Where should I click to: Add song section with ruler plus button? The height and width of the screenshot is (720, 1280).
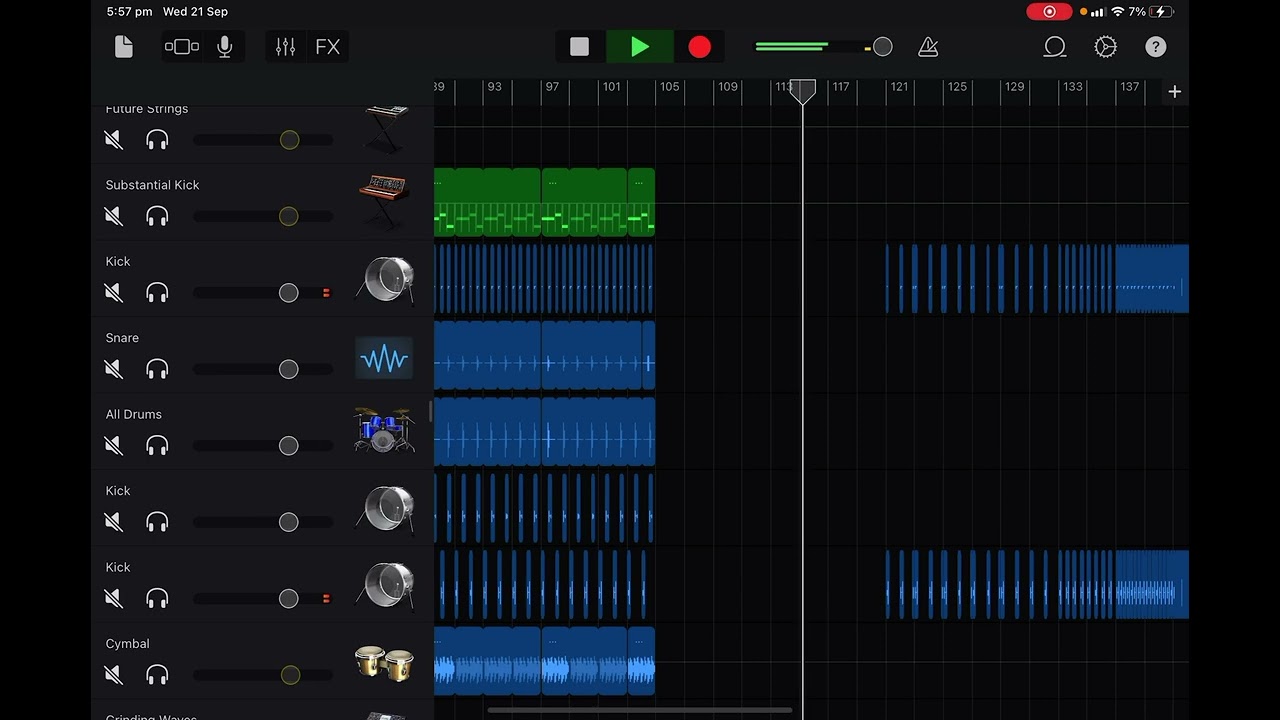(x=1174, y=92)
